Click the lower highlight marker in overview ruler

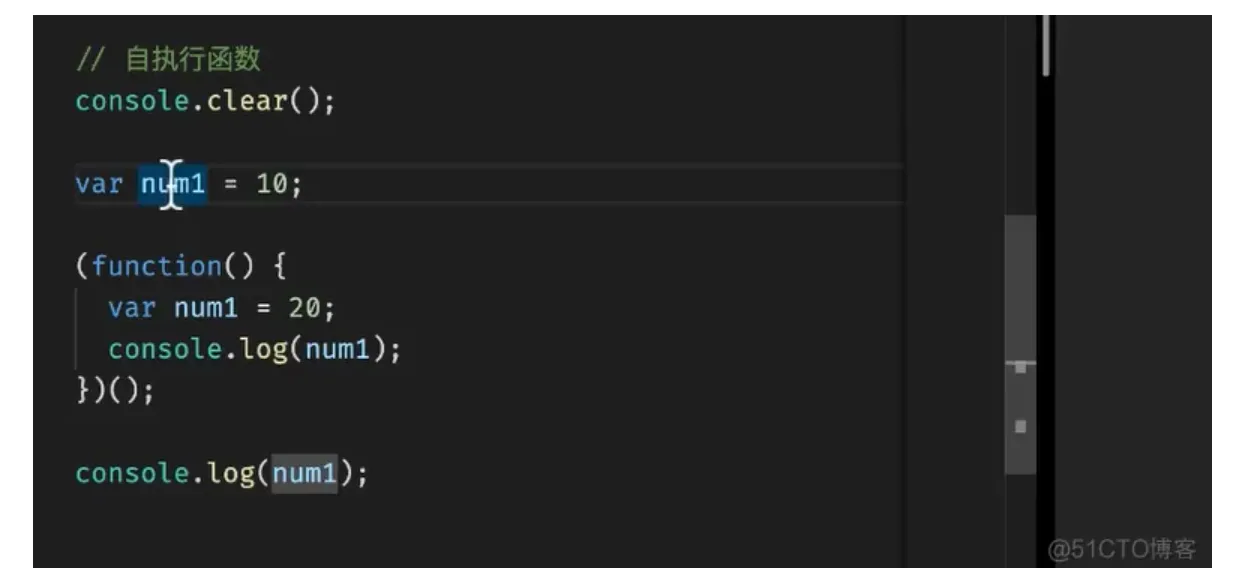[x=1020, y=427]
